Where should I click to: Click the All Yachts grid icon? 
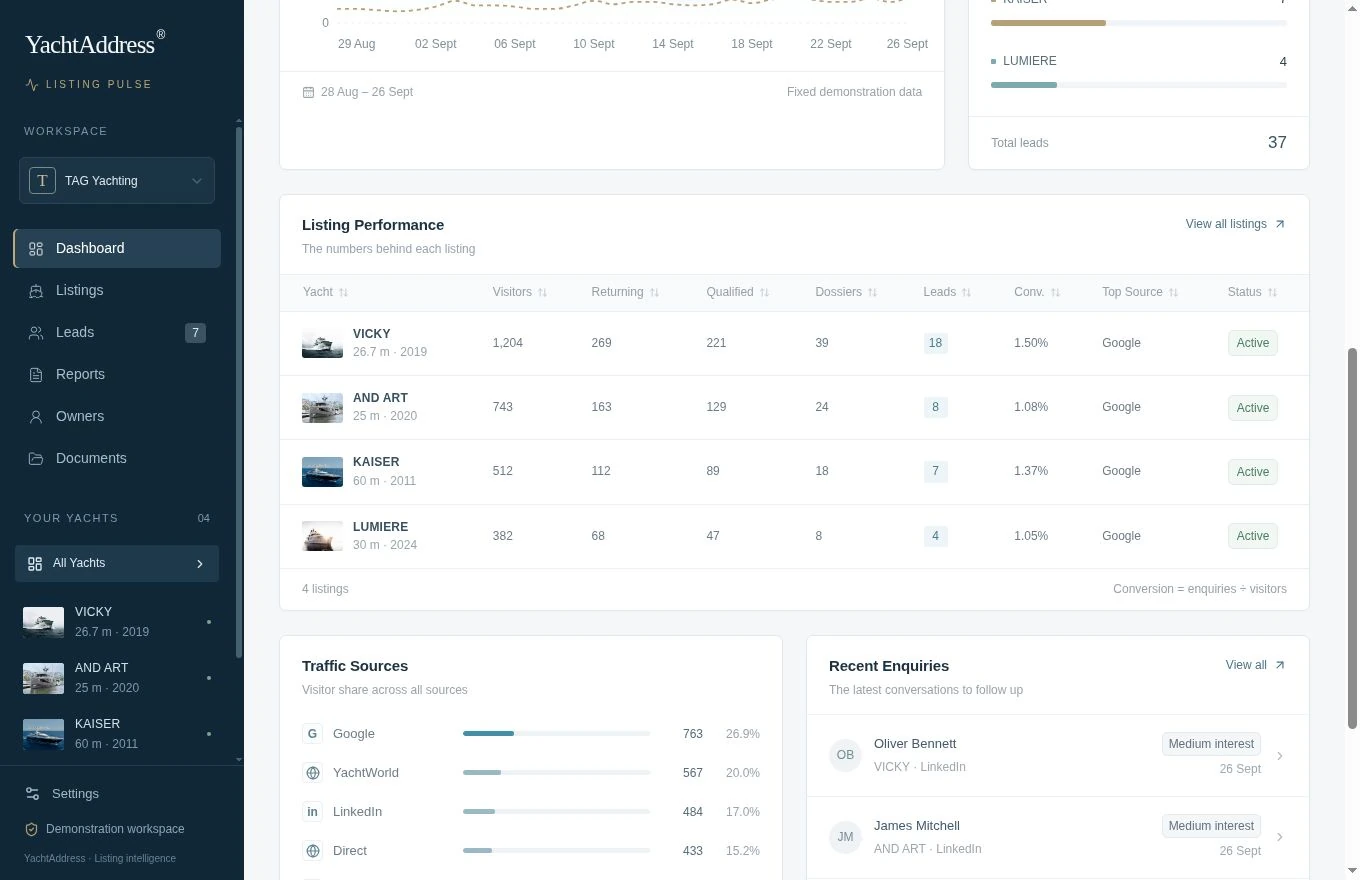click(x=35, y=564)
